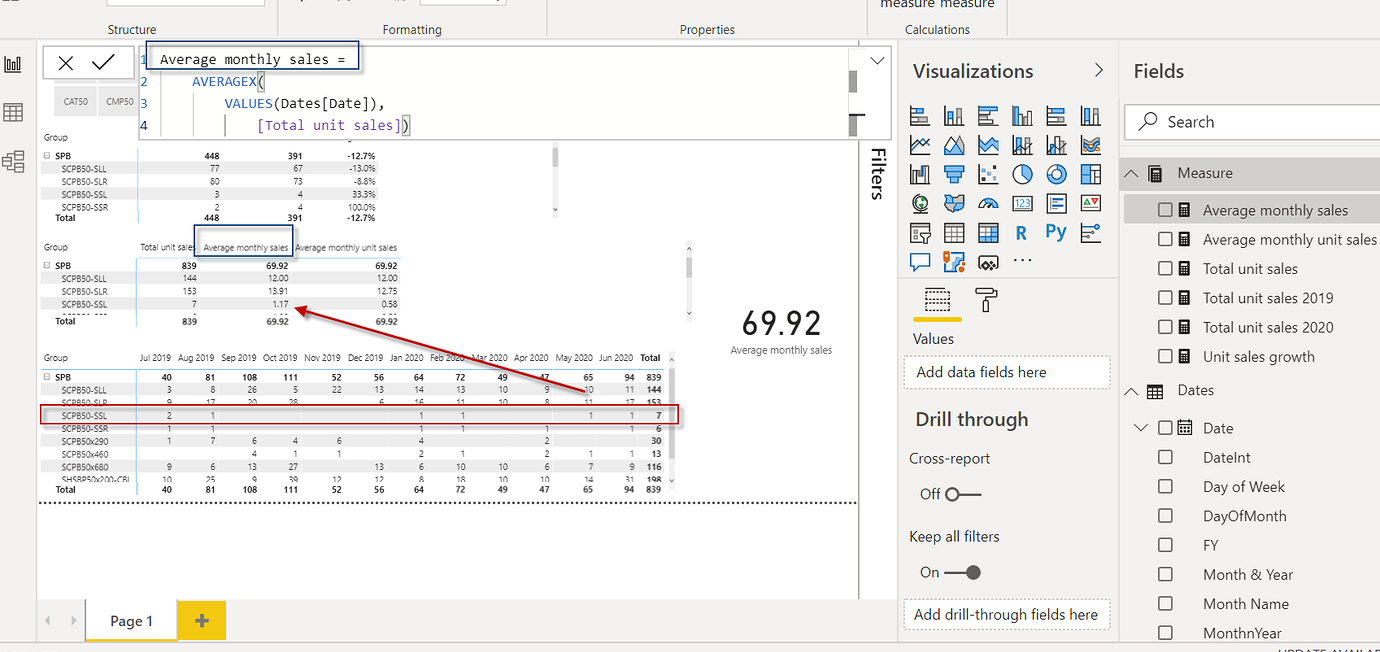Select the pie chart visualization

[1022, 174]
